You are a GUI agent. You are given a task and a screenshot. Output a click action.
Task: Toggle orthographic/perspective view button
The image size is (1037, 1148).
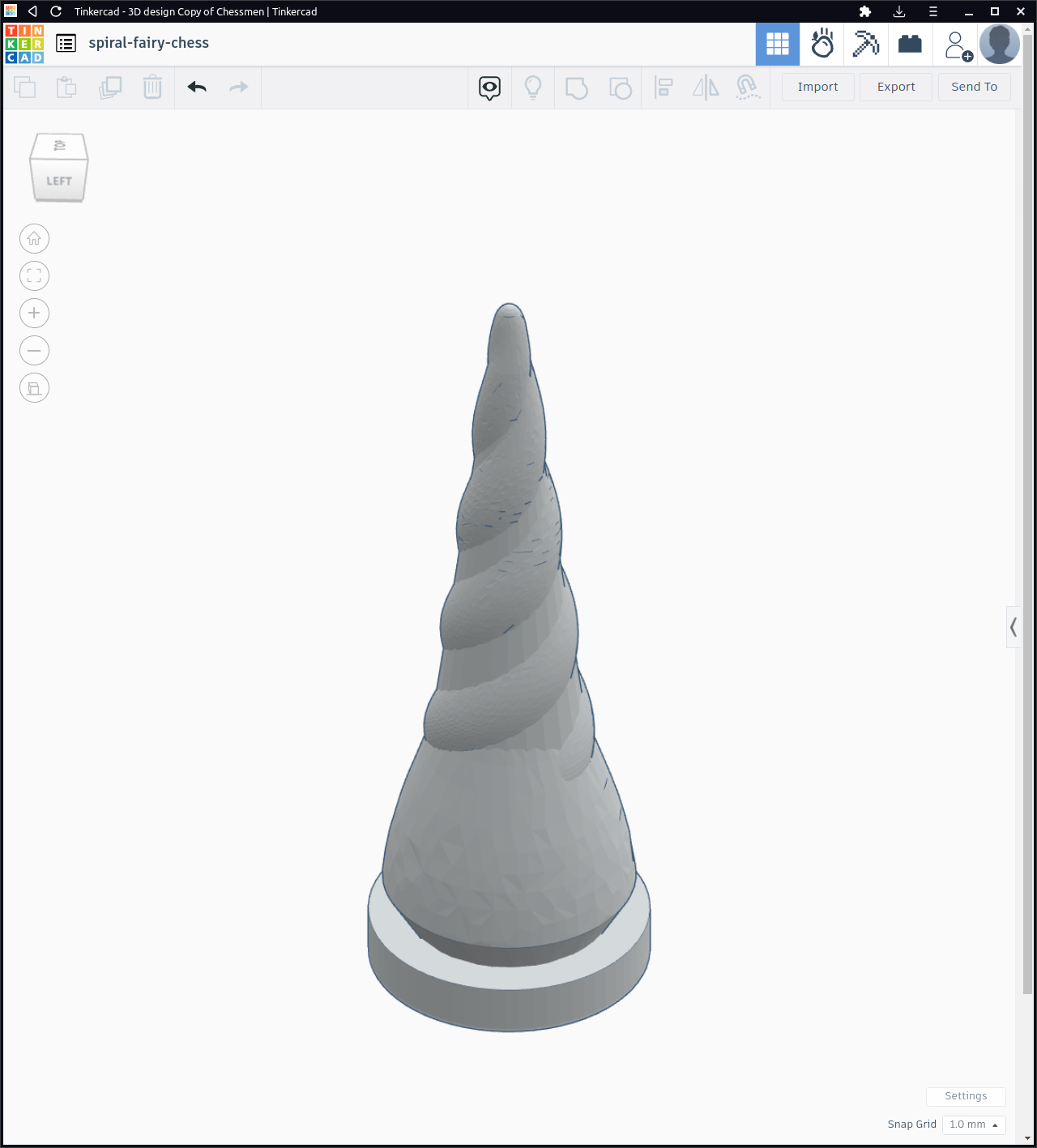click(x=34, y=387)
